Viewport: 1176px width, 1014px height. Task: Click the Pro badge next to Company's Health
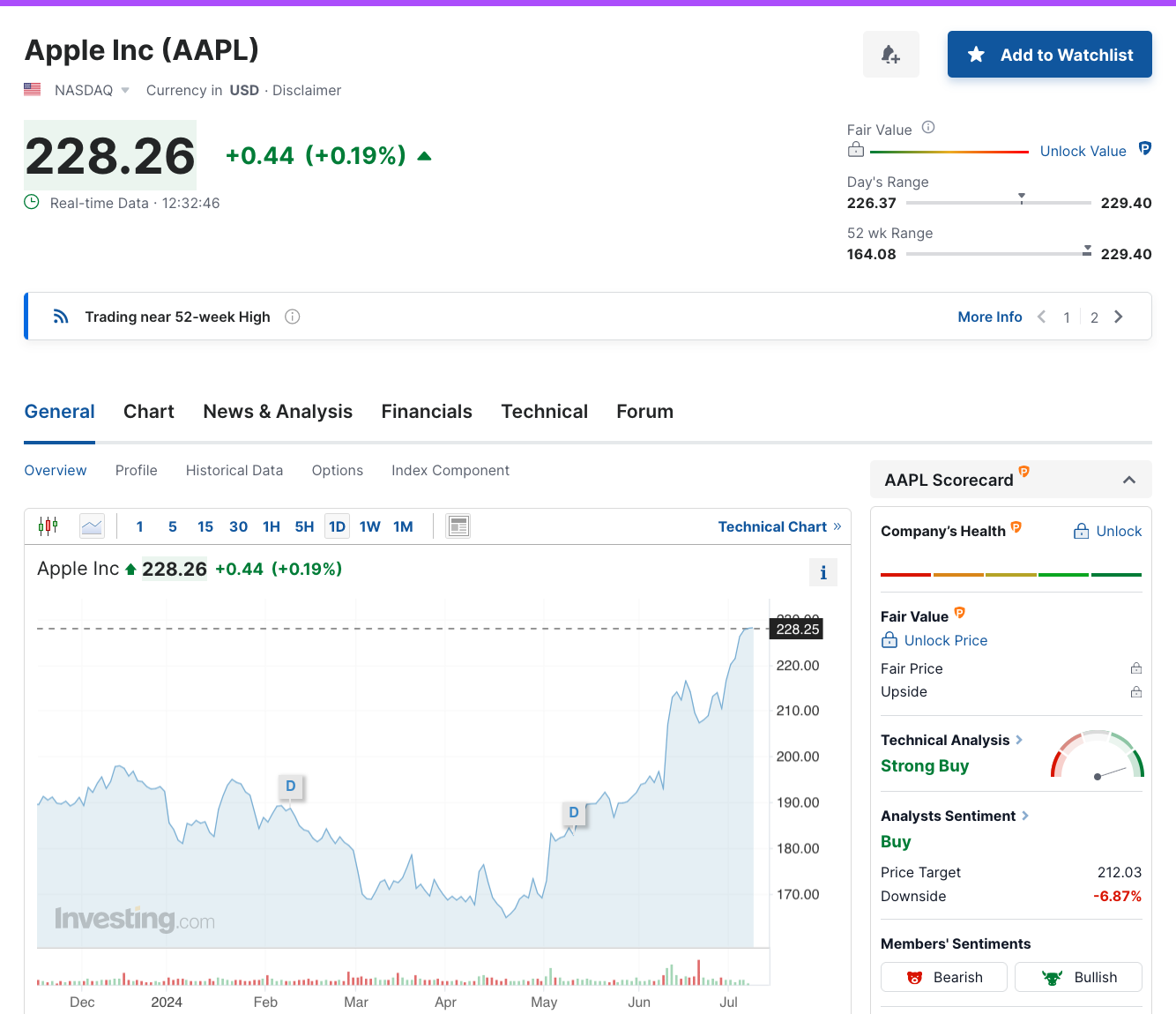pos(1016,527)
